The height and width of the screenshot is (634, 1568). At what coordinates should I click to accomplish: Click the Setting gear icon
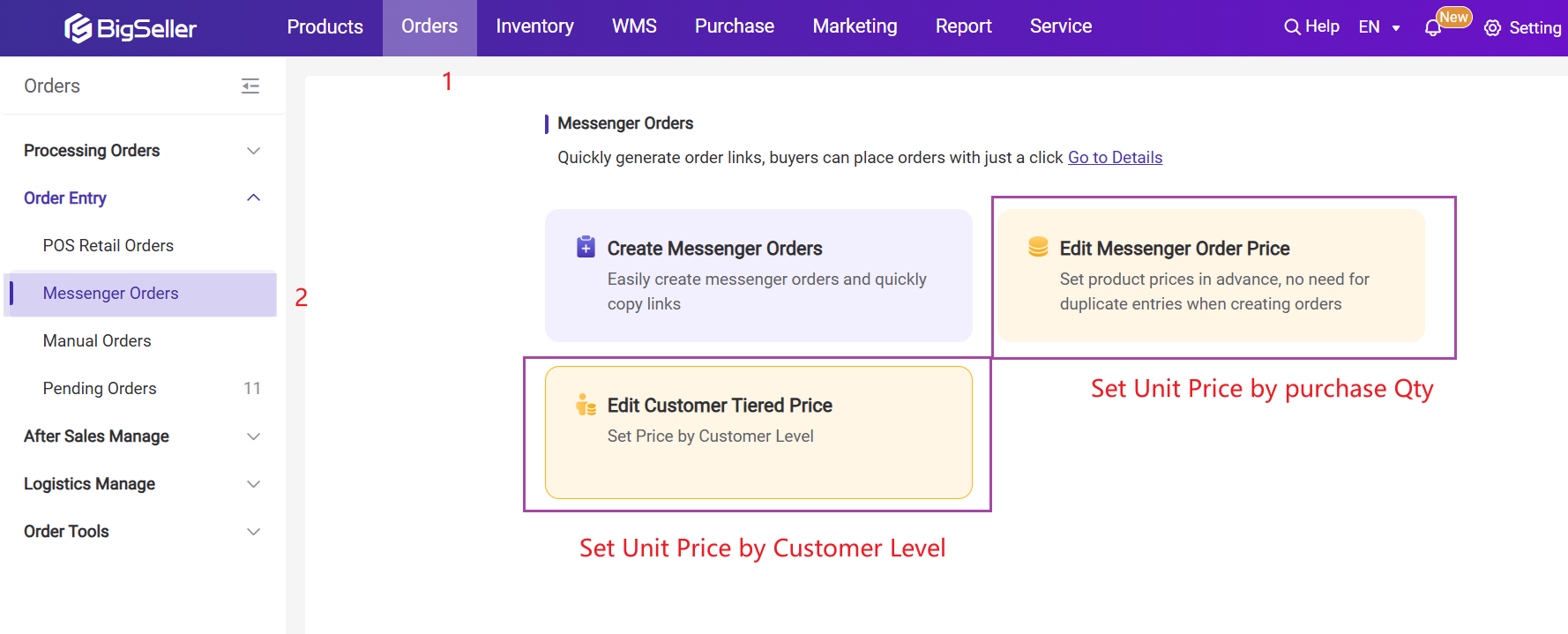click(x=1492, y=28)
